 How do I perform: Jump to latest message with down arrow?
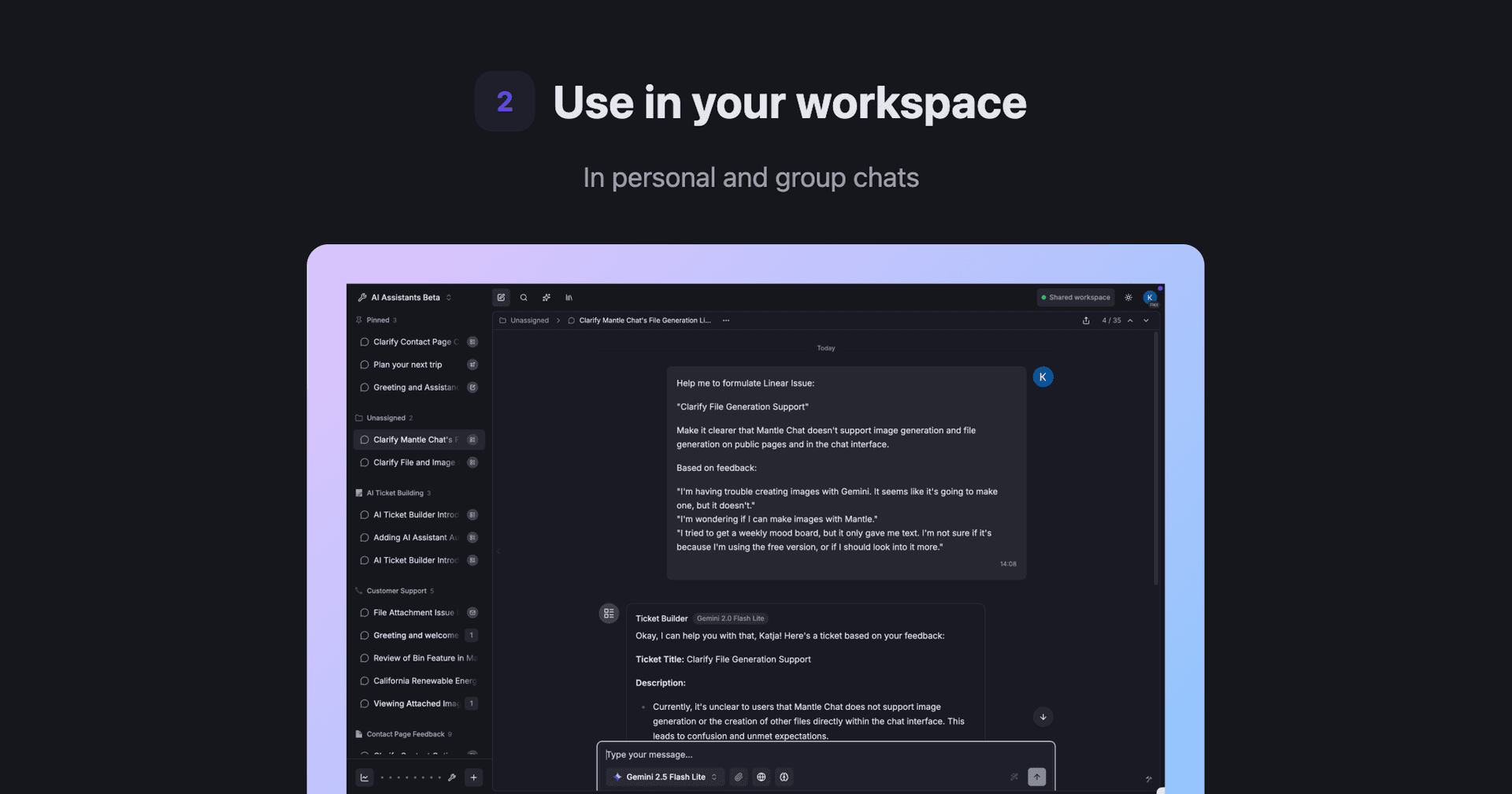click(x=1043, y=717)
